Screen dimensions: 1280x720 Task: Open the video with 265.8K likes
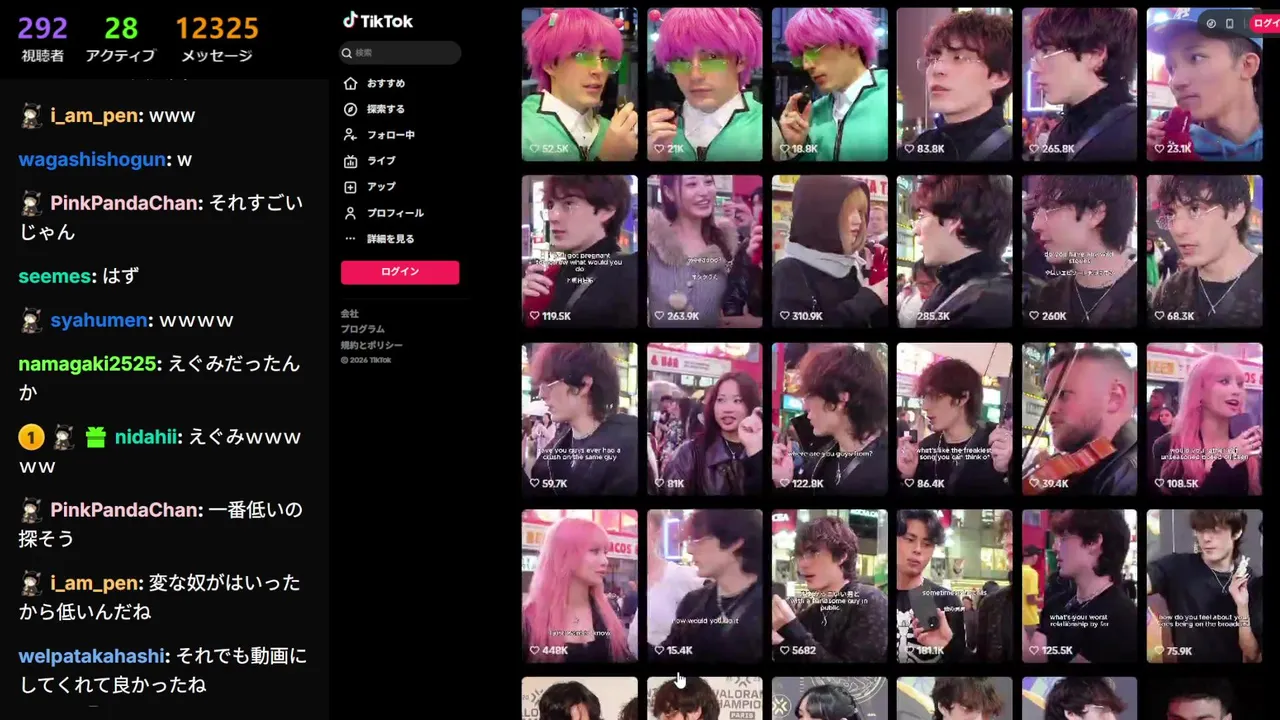[x=1079, y=84]
